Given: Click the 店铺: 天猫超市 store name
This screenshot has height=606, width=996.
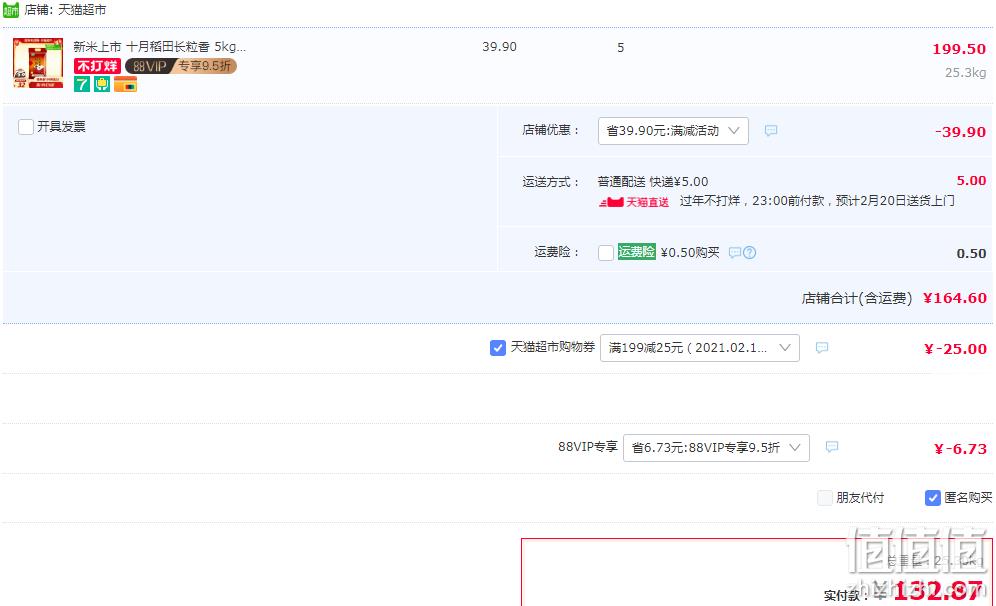Looking at the screenshot, I should pyautogui.click(x=65, y=10).
